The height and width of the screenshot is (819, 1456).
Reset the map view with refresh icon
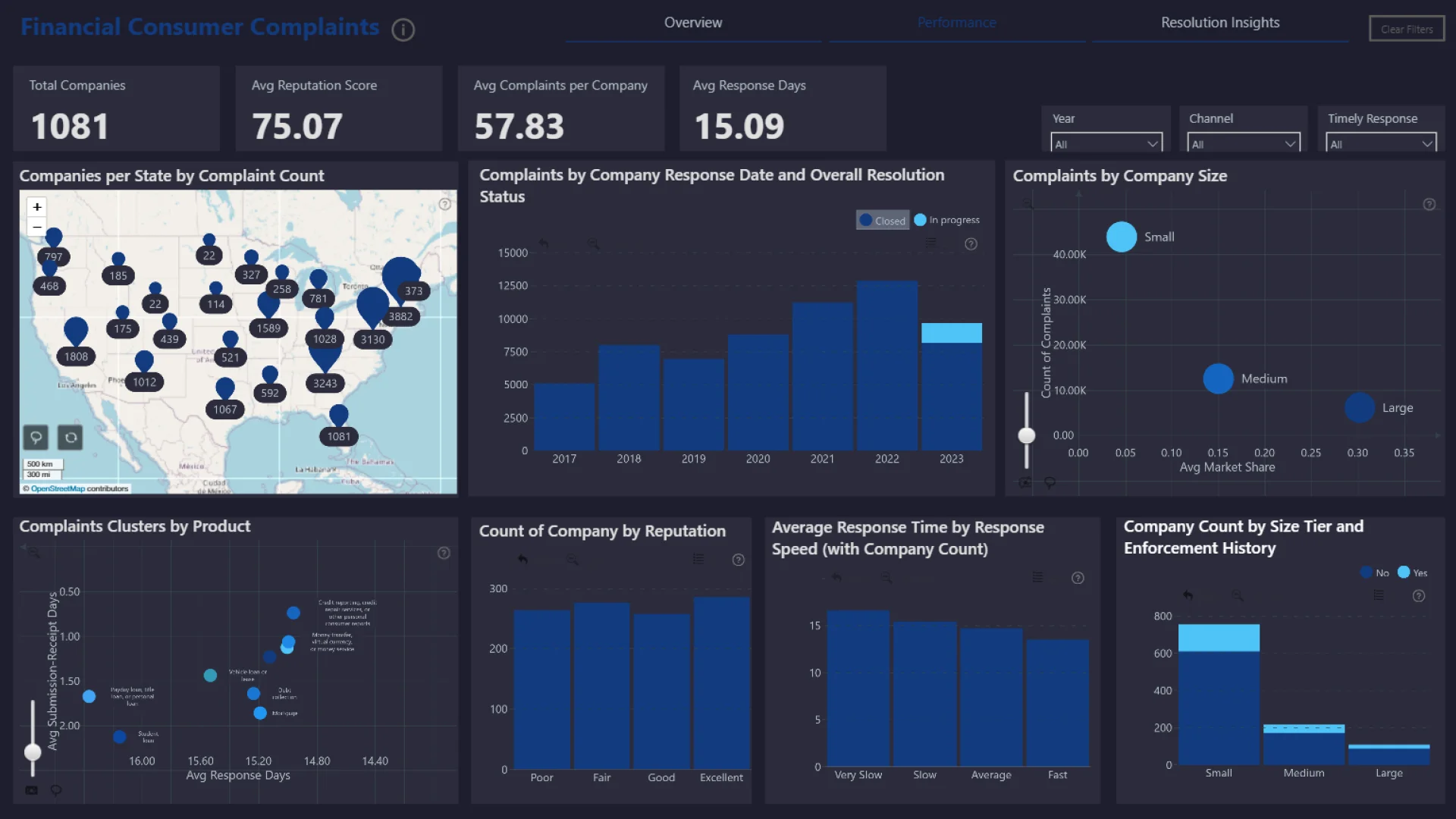point(71,438)
